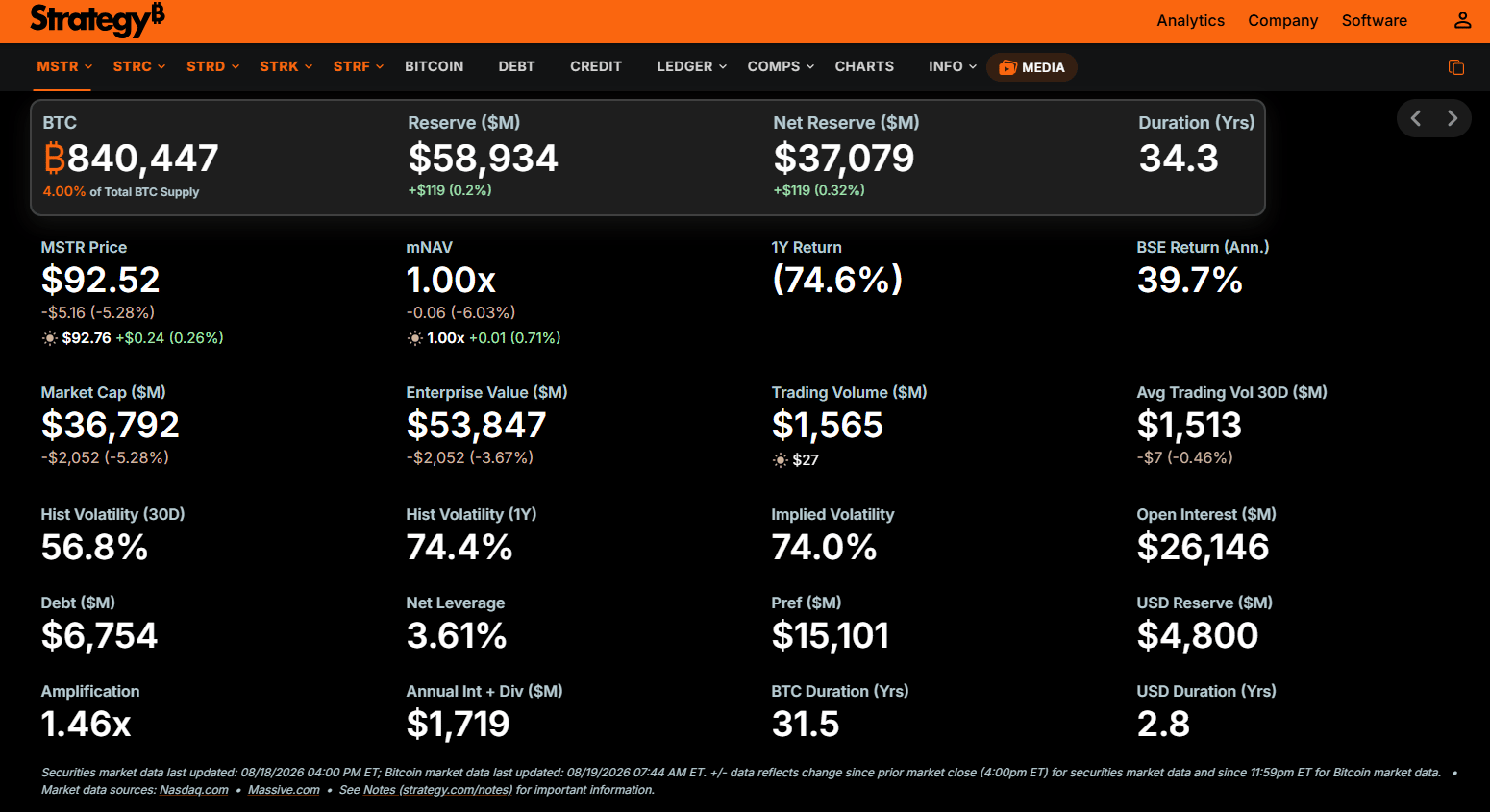Viewport: 1490px width, 812px height.
Task: Click the copy dashboard icon
Action: (1456, 67)
